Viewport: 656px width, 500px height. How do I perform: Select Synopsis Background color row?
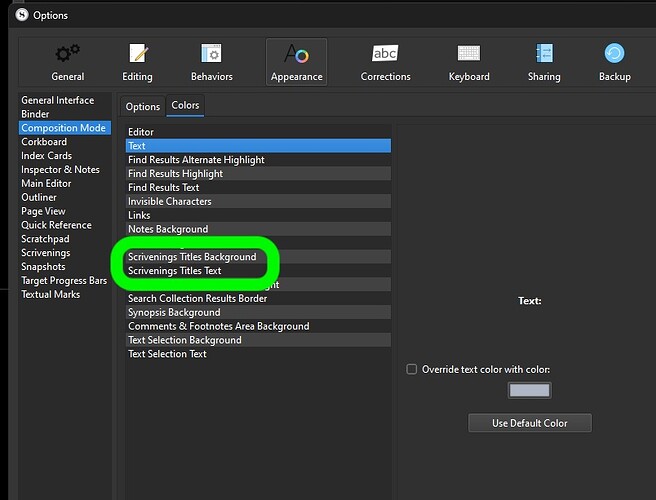pyautogui.click(x=258, y=312)
